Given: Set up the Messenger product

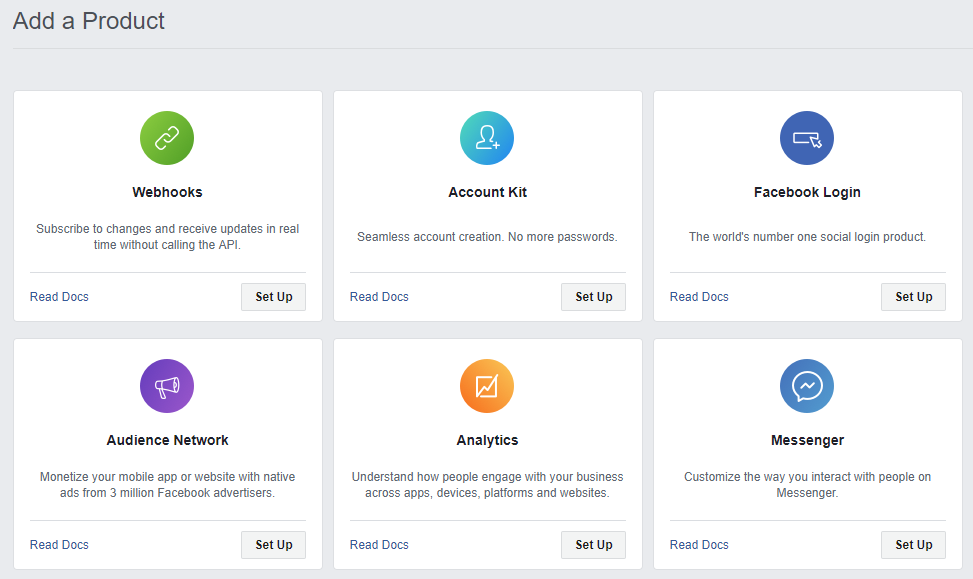Looking at the screenshot, I should pyautogui.click(x=913, y=545).
